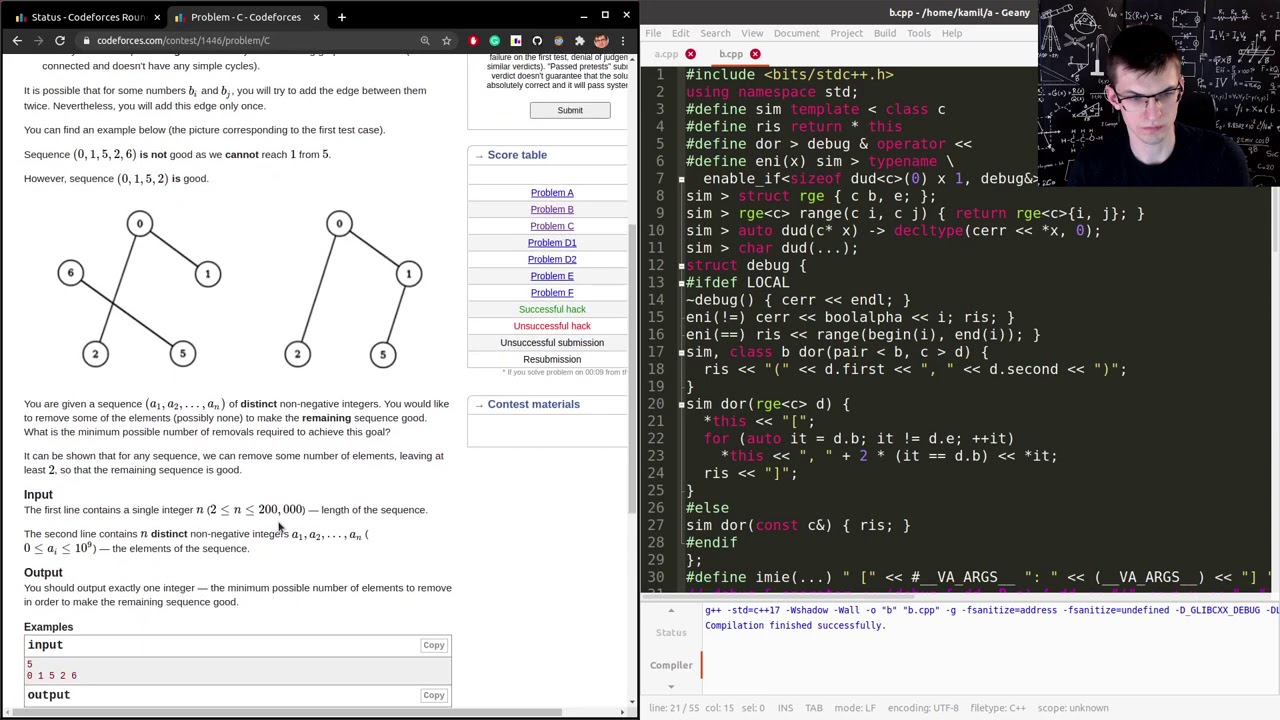This screenshot has width=1280, height=720.
Task: Open the Problem D1 link
Action: 552,243
